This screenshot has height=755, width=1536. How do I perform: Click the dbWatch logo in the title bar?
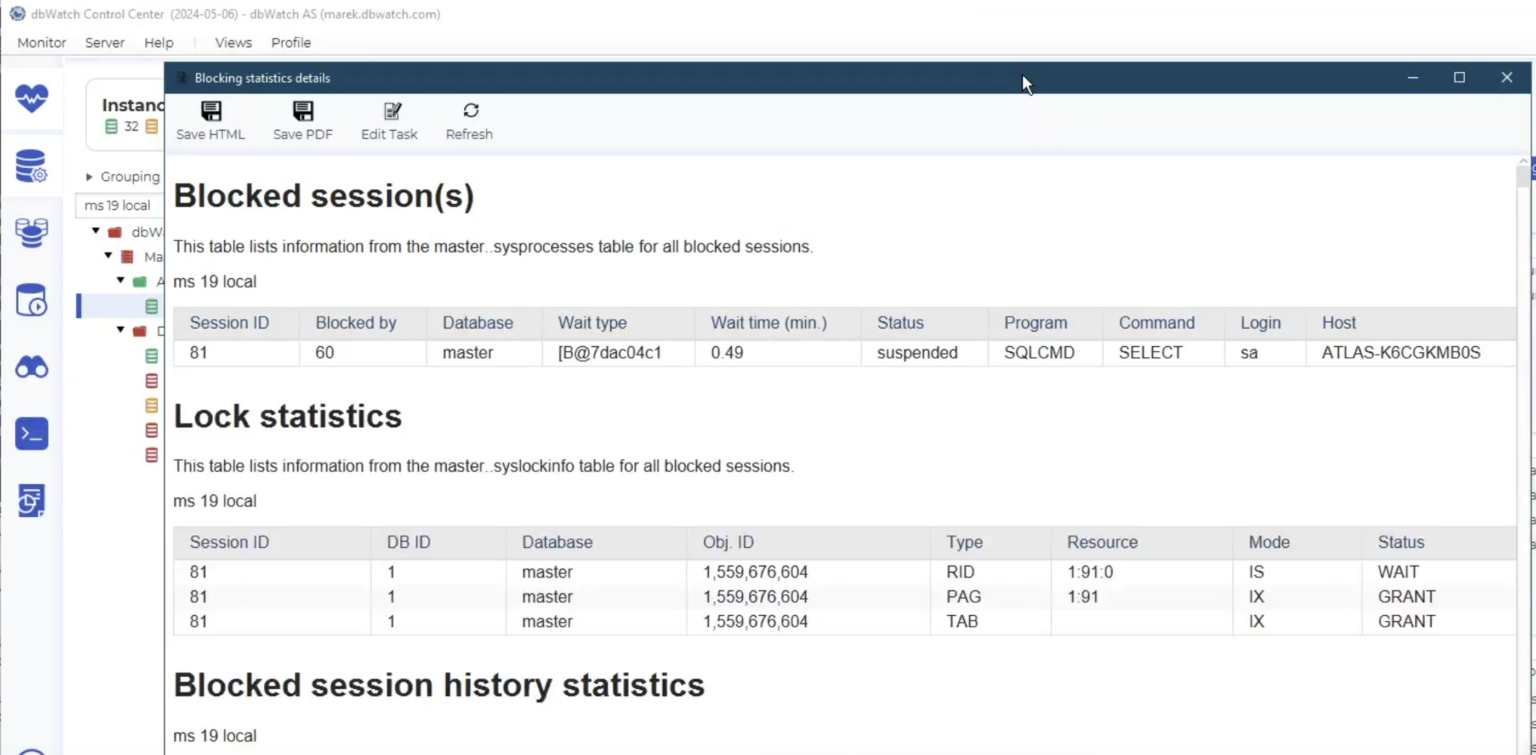tap(16, 14)
